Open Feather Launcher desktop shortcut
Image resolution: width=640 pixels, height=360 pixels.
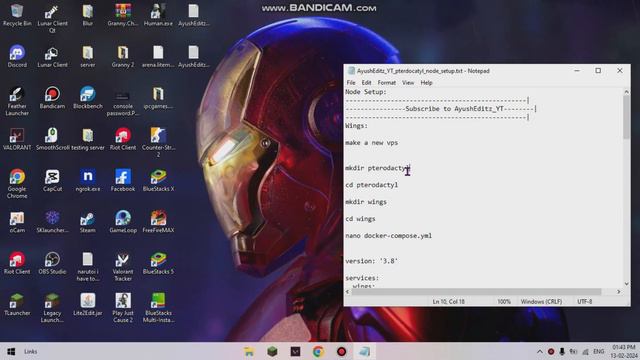pyautogui.click(x=17, y=101)
